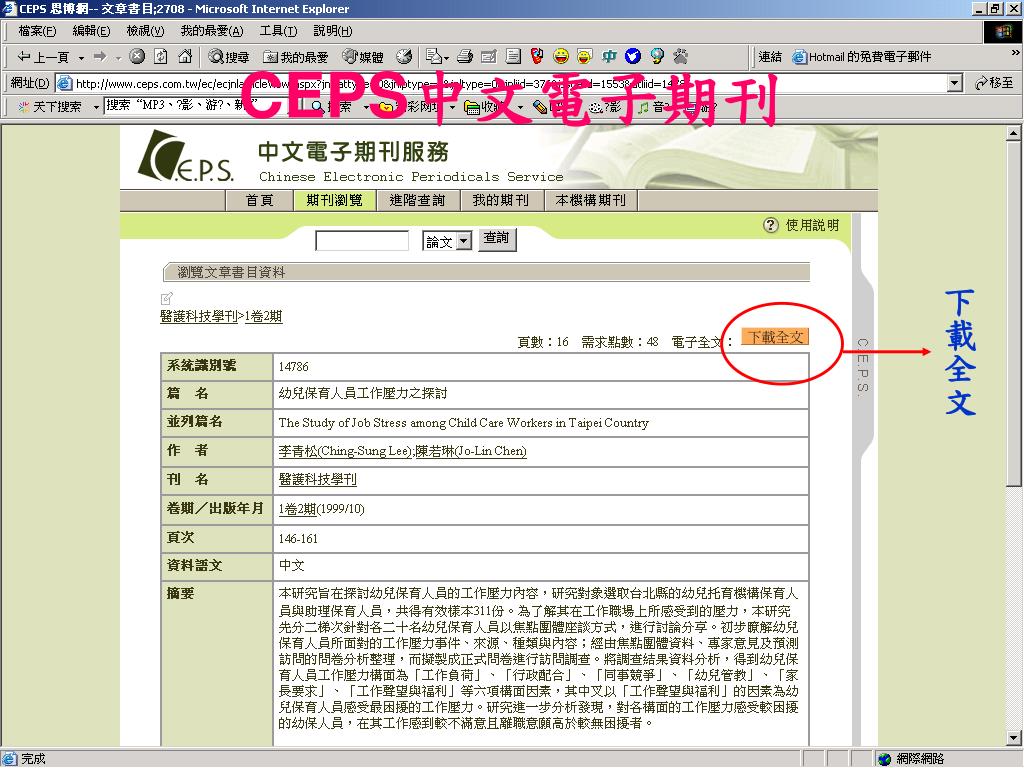Click the Discuss toolbar icon

point(513,57)
